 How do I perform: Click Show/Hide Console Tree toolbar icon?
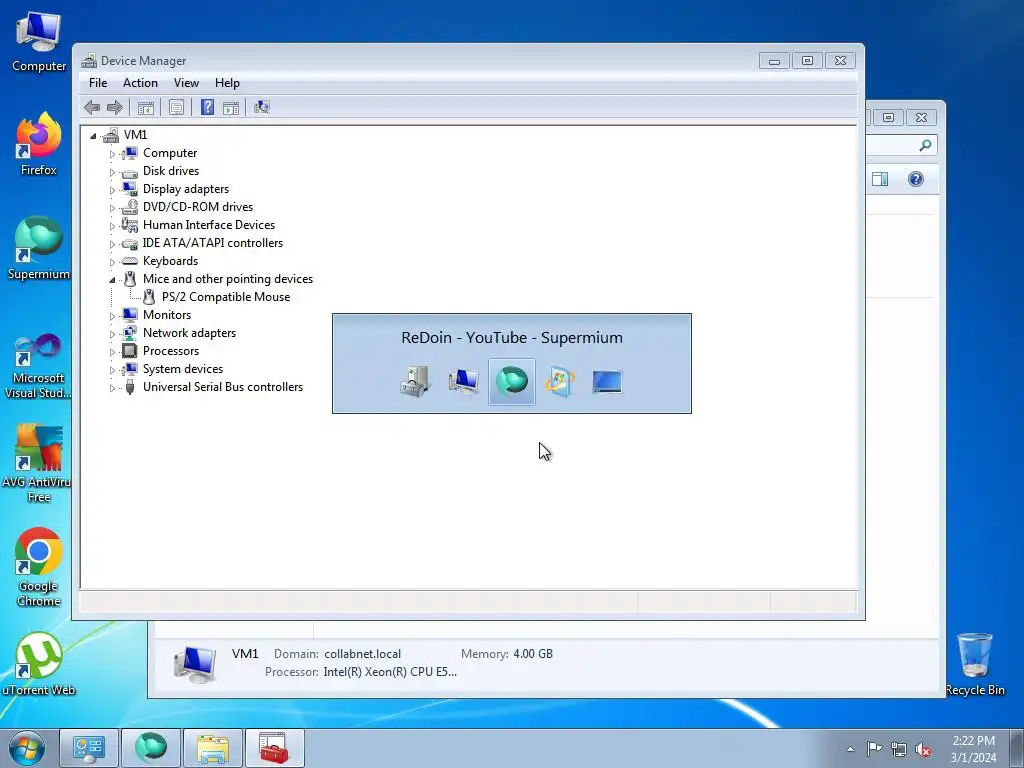click(x=146, y=108)
